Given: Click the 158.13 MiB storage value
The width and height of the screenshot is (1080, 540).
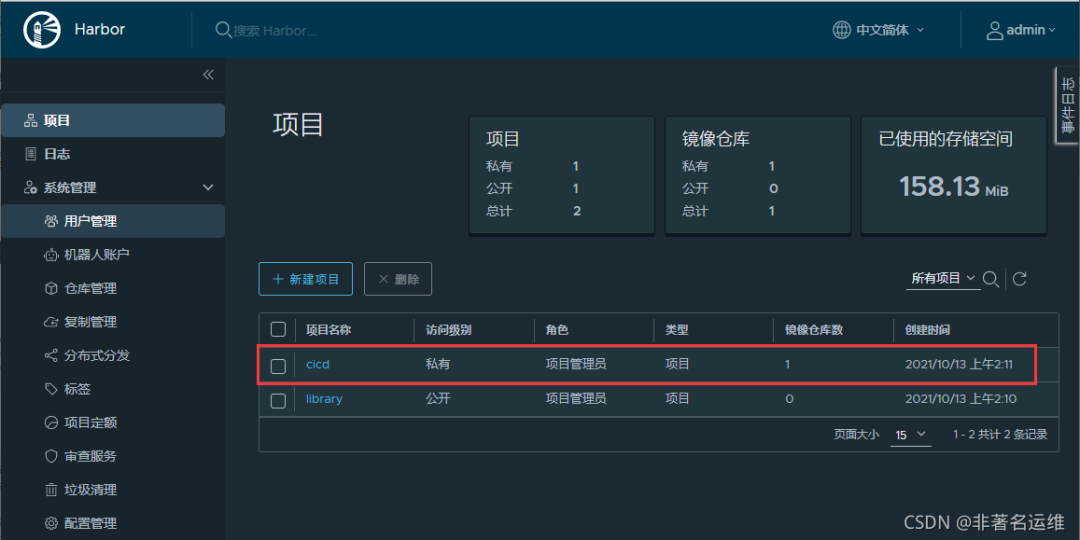Looking at the screenshot, I should coord(954,187).
